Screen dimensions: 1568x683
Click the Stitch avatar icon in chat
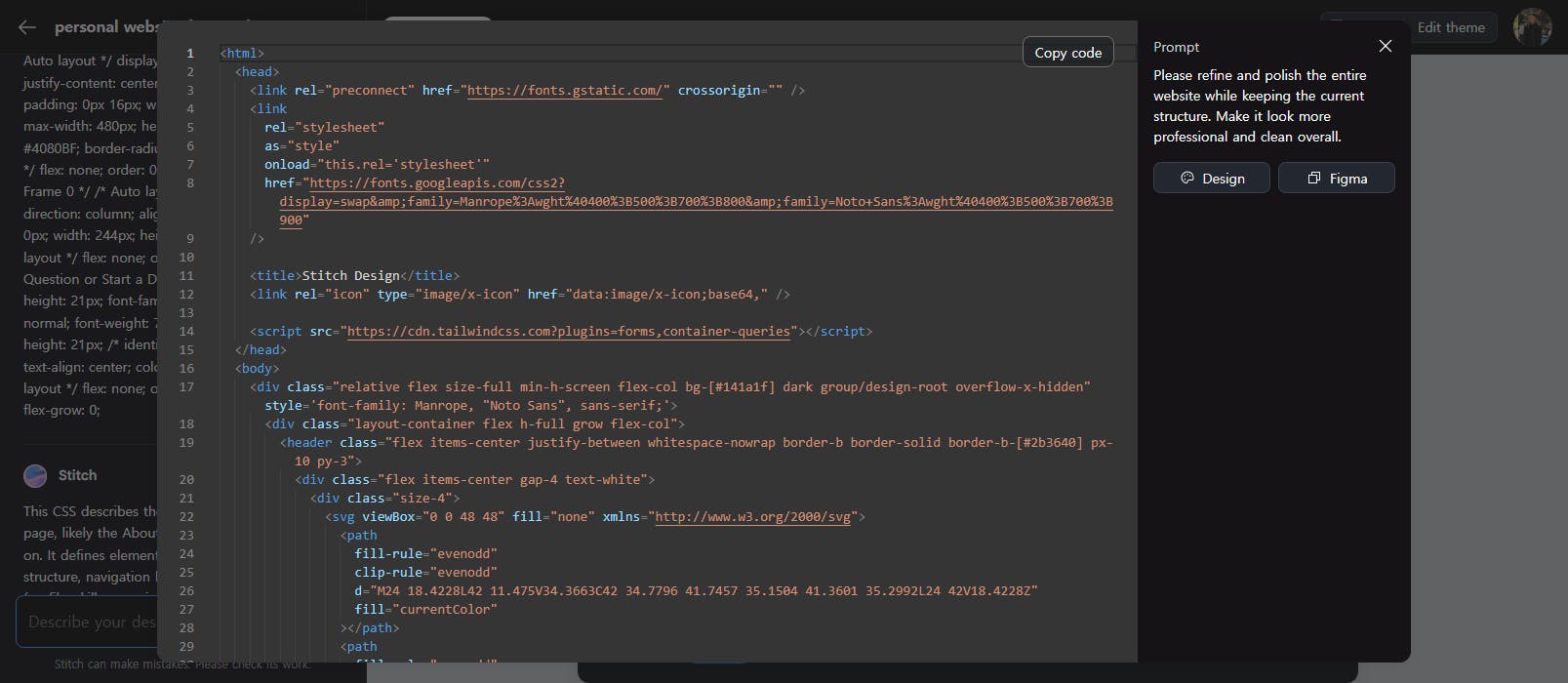[35, 475]
